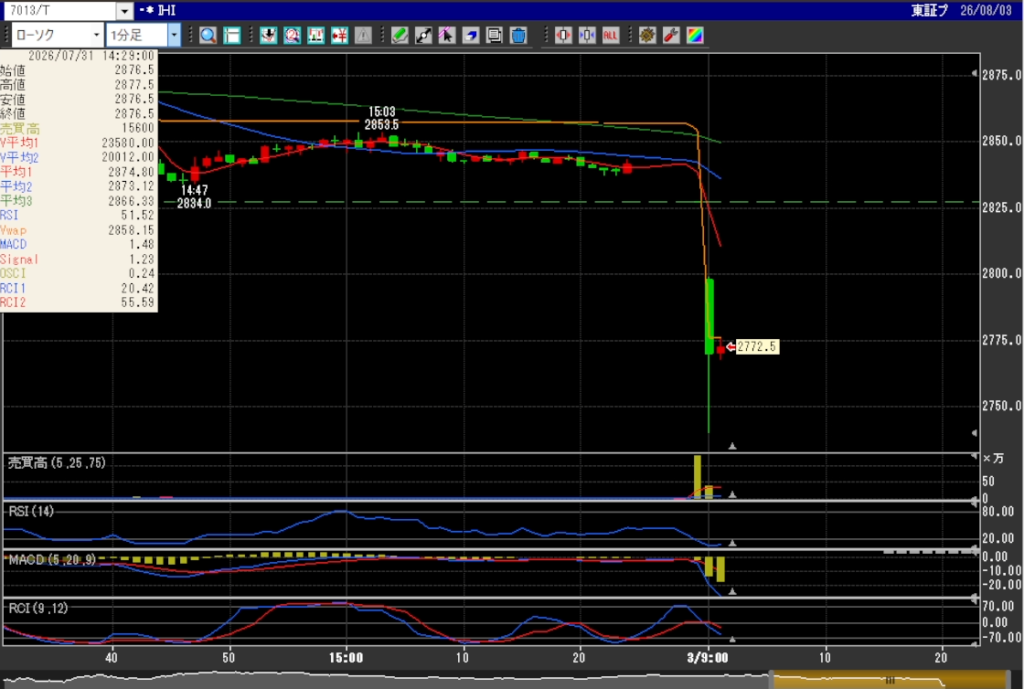The height and width of the screenshot is (689, 1024).
Task: Click the triangle marker in the MACD panel
Action: (x=733, y=591)
